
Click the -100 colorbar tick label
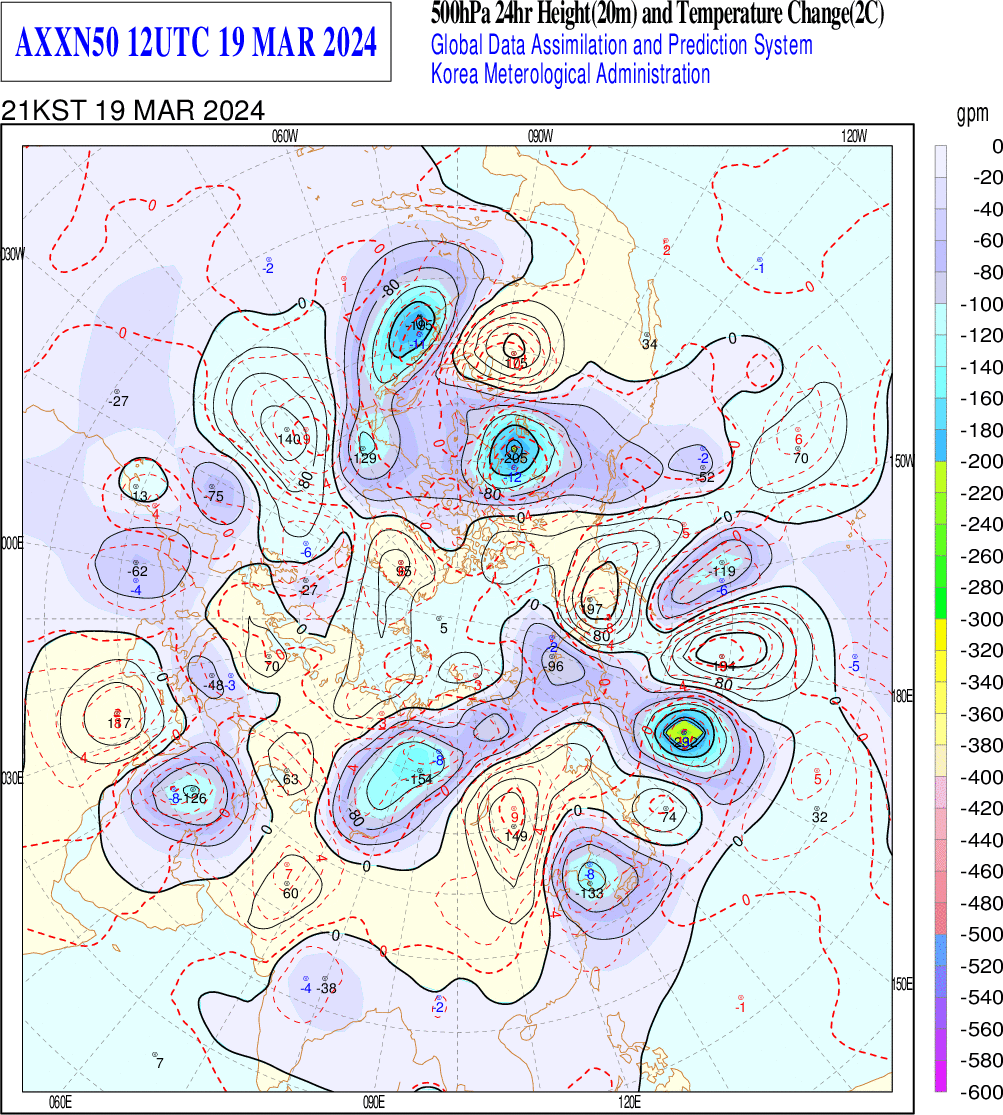pyautogui.click(x=981, y=304)
